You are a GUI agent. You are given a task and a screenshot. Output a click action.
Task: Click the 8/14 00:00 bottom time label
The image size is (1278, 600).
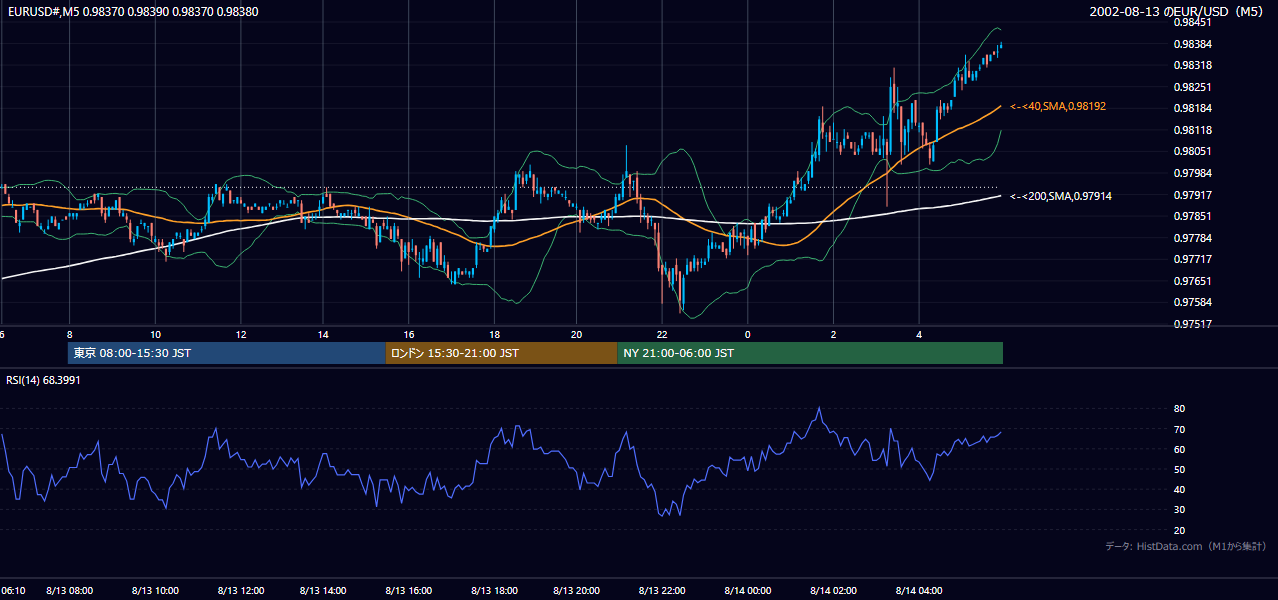[750, 591]
